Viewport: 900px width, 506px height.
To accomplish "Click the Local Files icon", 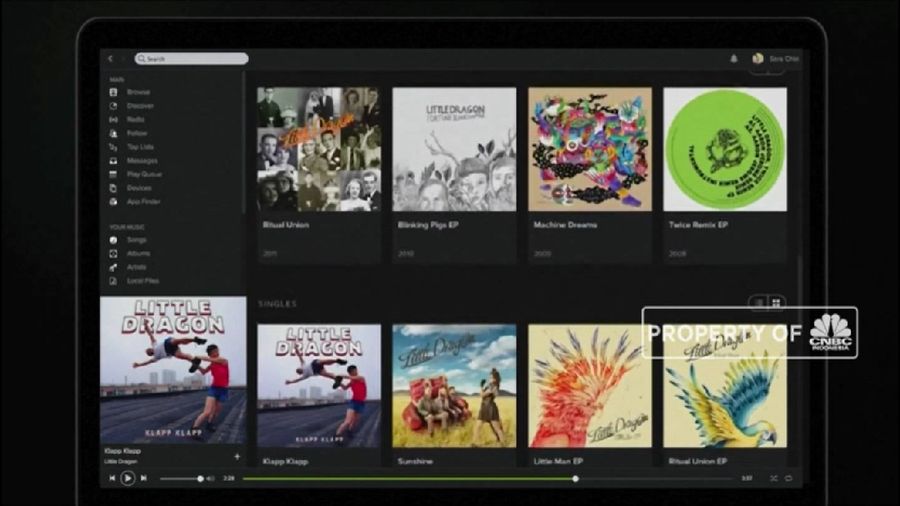I will 113,281.
